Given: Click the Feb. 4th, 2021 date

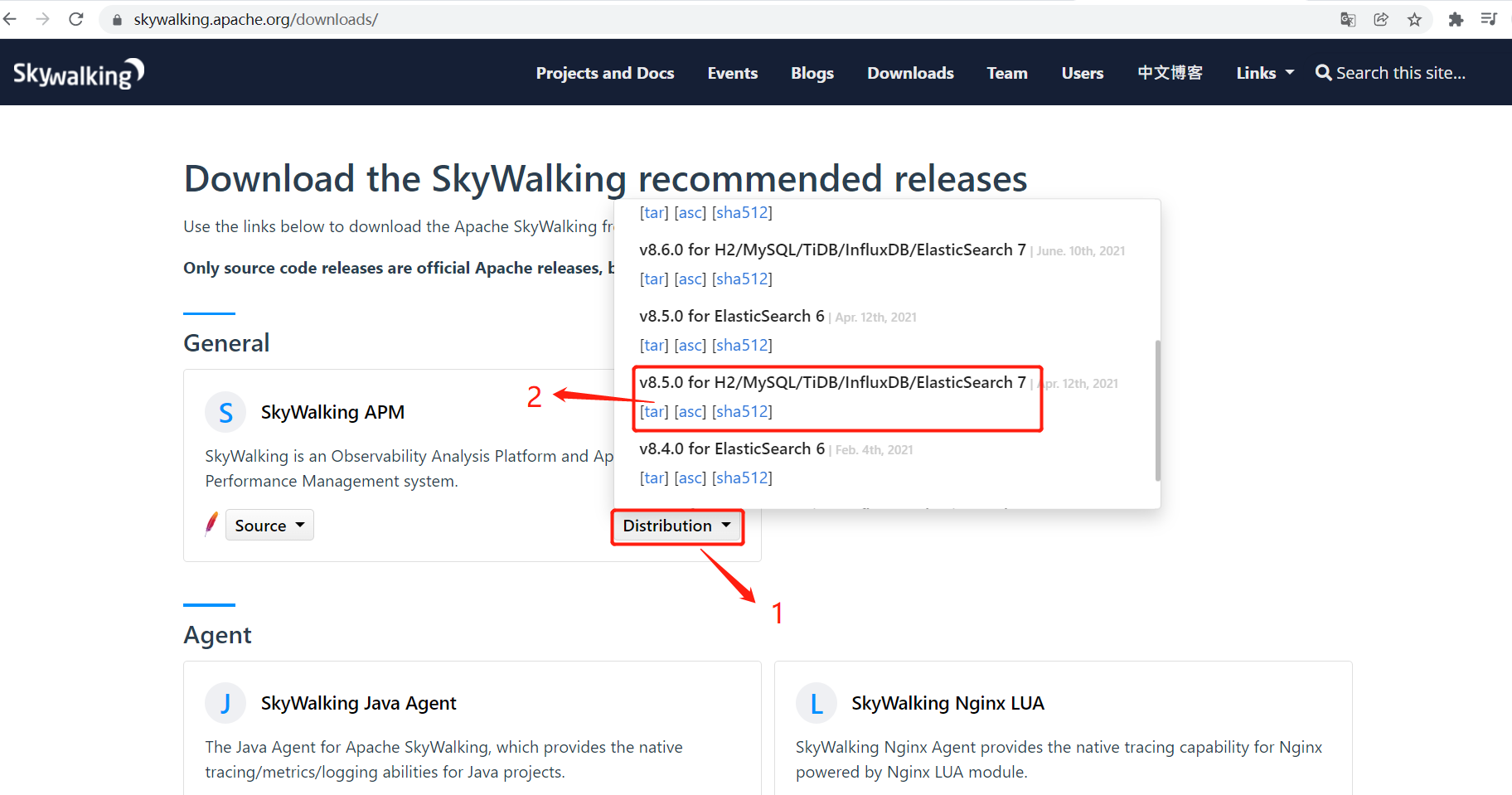Looking at the screenshot, I should [x=874, y=450].
